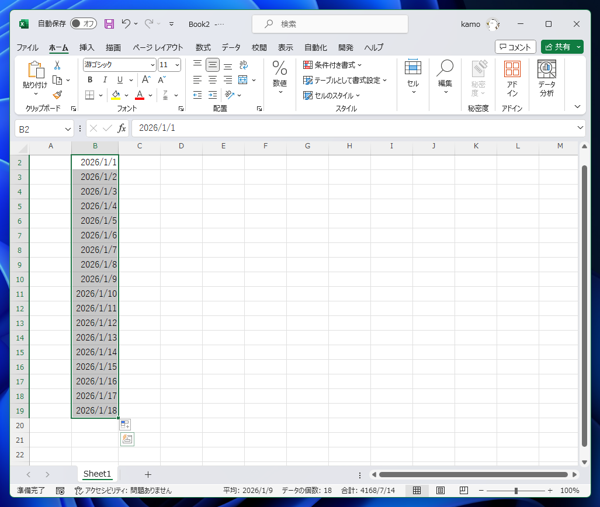Expand the Name Box dropdown
The image size is (600, 507).
click(68, 129)
